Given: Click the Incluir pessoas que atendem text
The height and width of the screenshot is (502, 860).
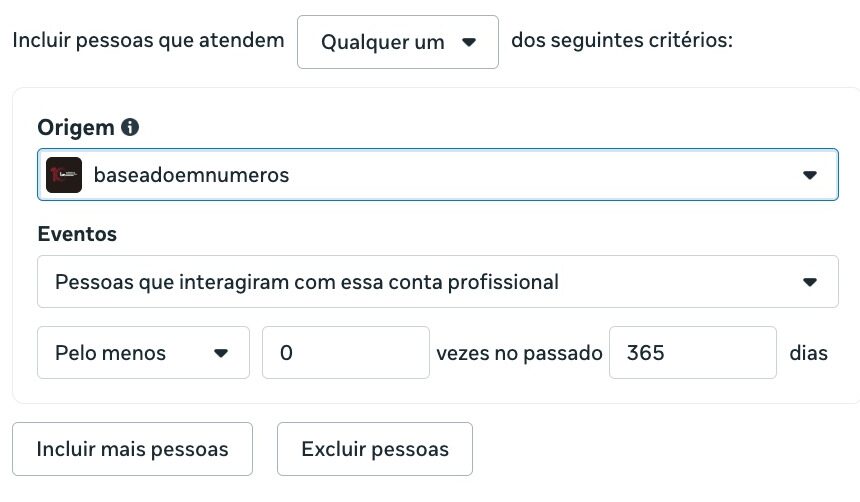Looking at the screenshot, I should (x=147, y=42).
